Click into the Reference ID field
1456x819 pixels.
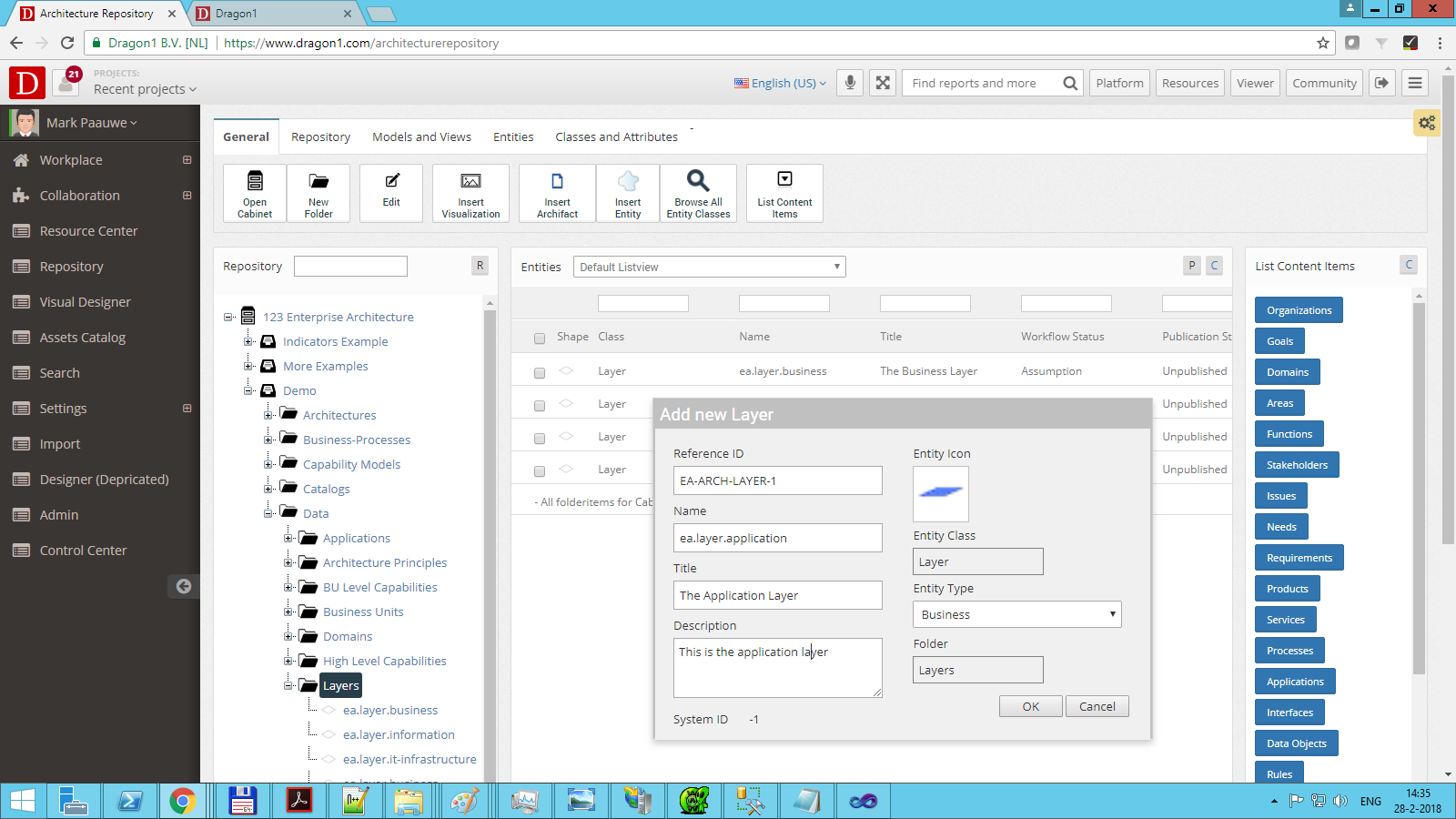point(777,480)
